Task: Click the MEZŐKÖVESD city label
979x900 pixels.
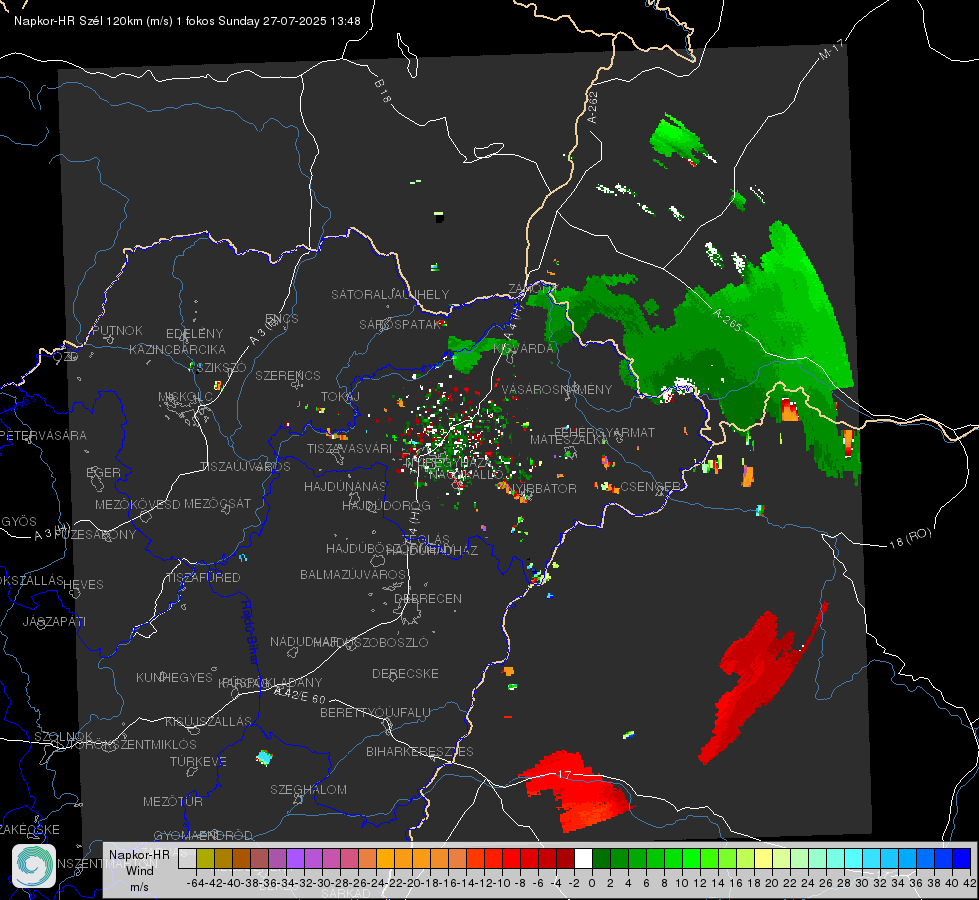Action: point(137,504)
